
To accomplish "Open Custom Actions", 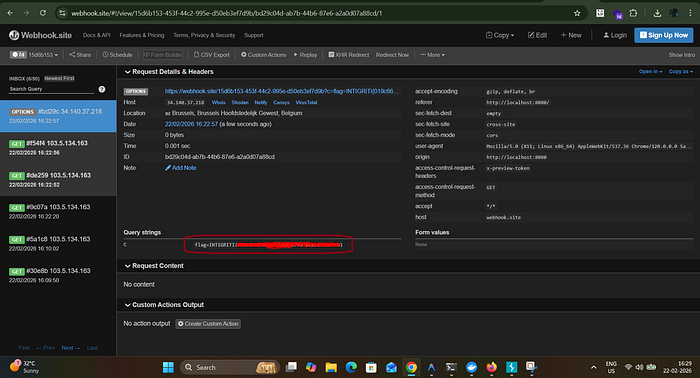I will [x=264, y=55].
